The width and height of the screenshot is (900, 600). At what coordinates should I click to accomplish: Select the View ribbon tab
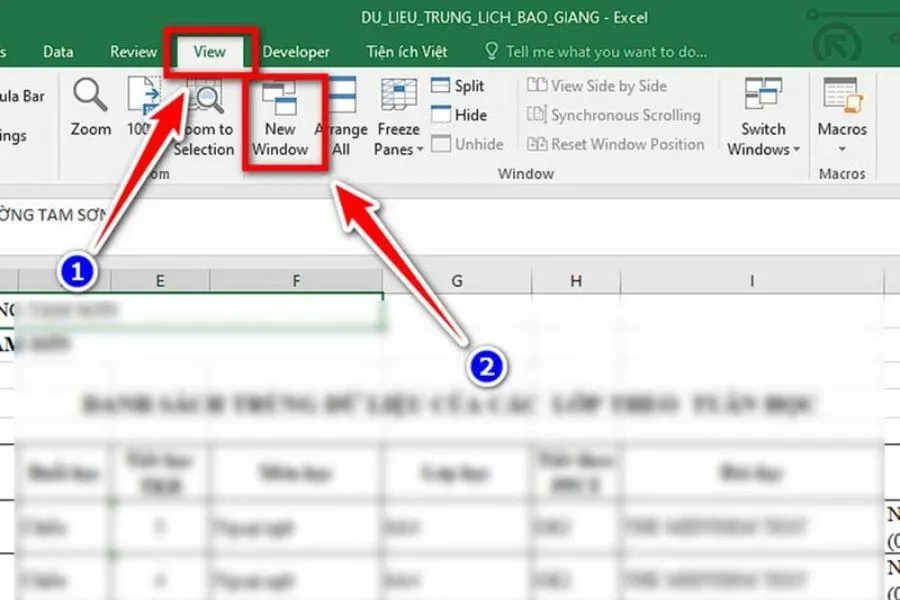(210, 52)
